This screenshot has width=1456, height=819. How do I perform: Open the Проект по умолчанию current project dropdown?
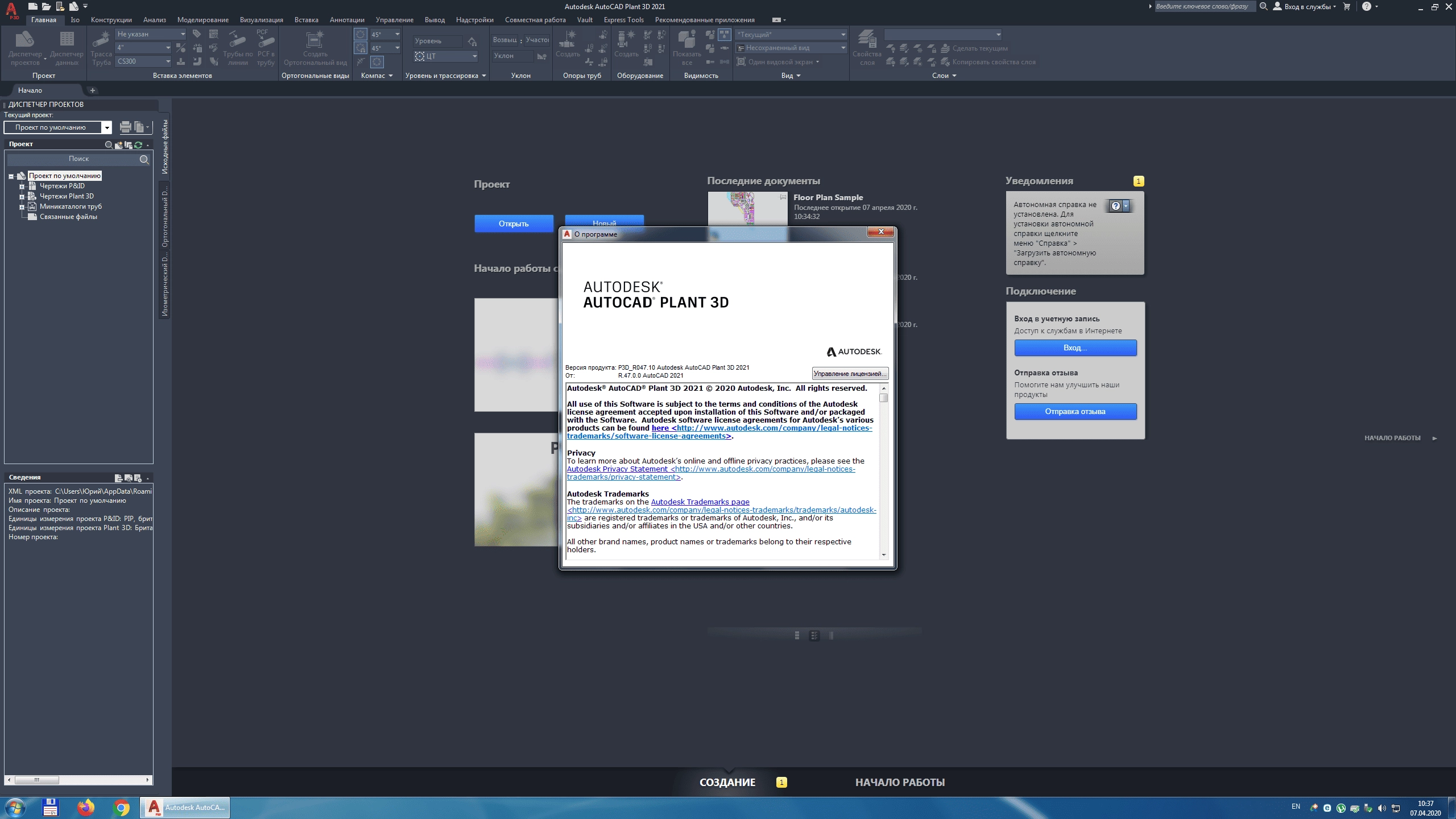click(57, 127)
